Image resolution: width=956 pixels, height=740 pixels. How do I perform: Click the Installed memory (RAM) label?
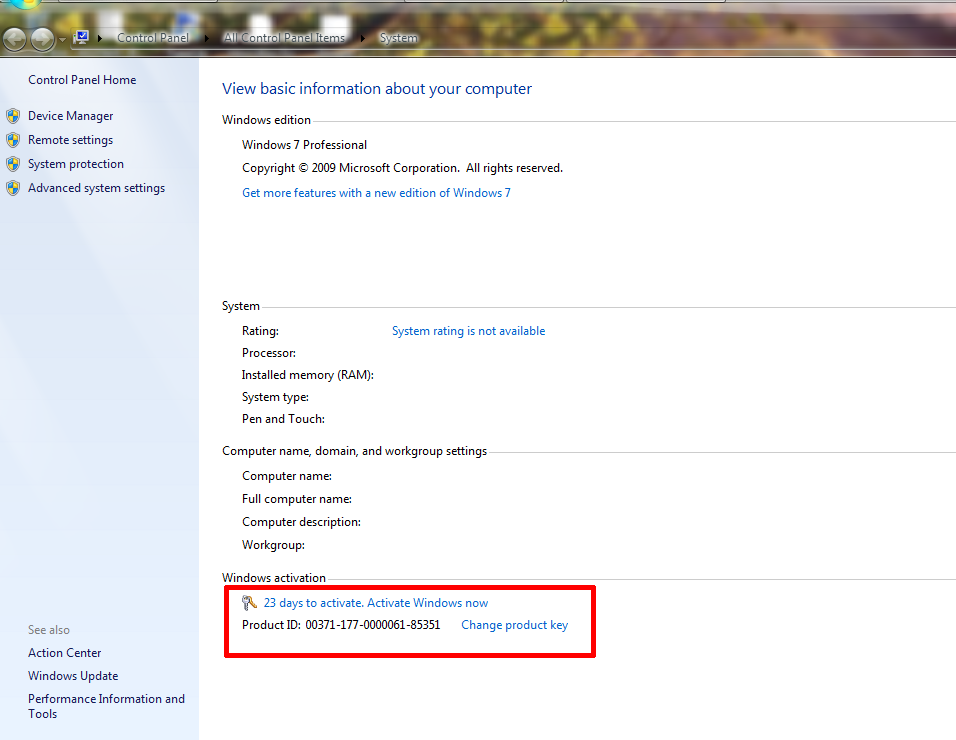pyautogui.click(x=308, y=375)
